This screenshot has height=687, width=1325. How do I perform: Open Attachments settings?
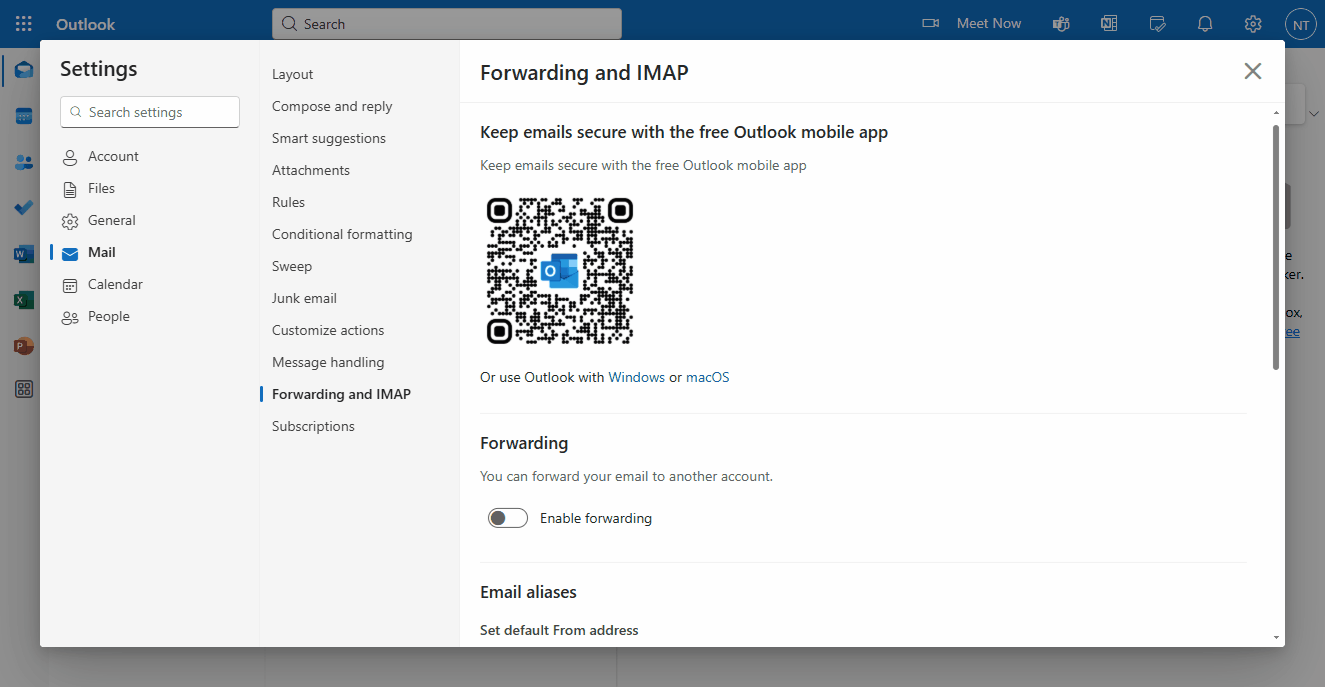(x=311, y=170)
